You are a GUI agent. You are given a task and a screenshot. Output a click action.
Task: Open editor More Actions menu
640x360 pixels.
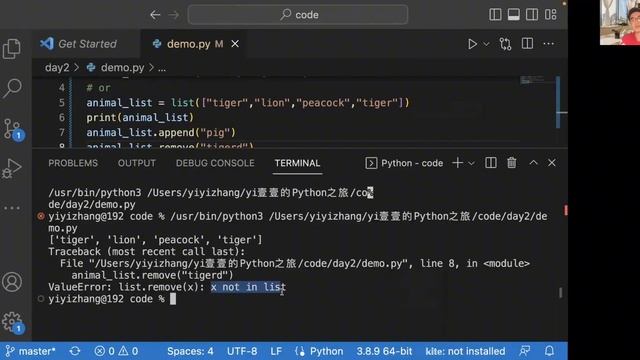pos(549,44)
